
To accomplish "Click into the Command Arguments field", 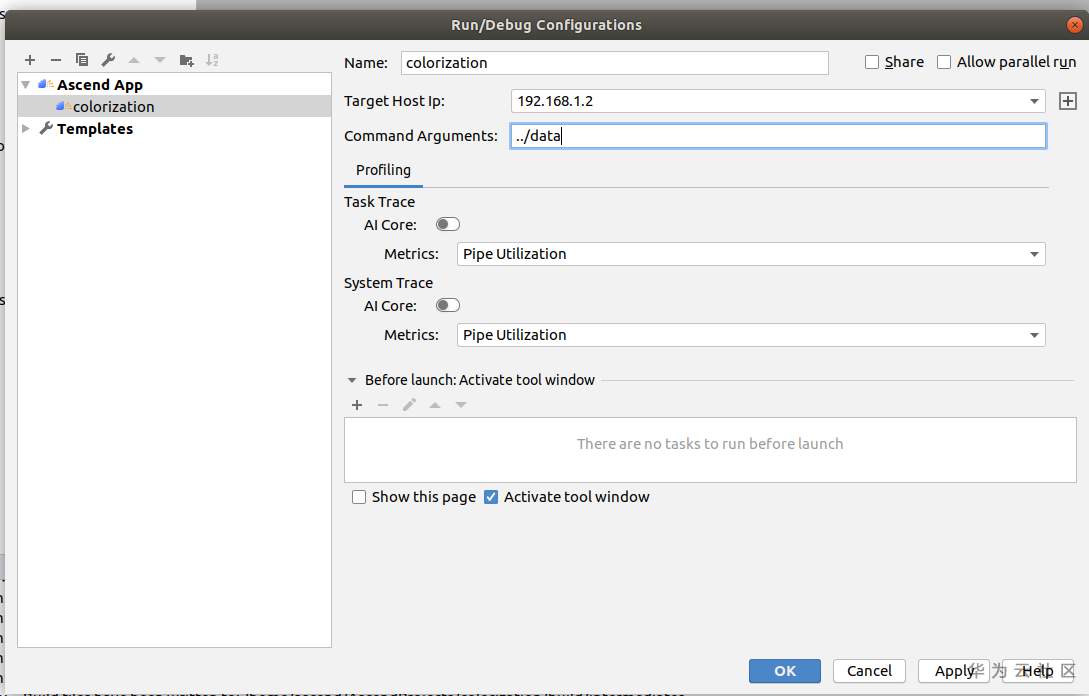I will coord(777,136).
